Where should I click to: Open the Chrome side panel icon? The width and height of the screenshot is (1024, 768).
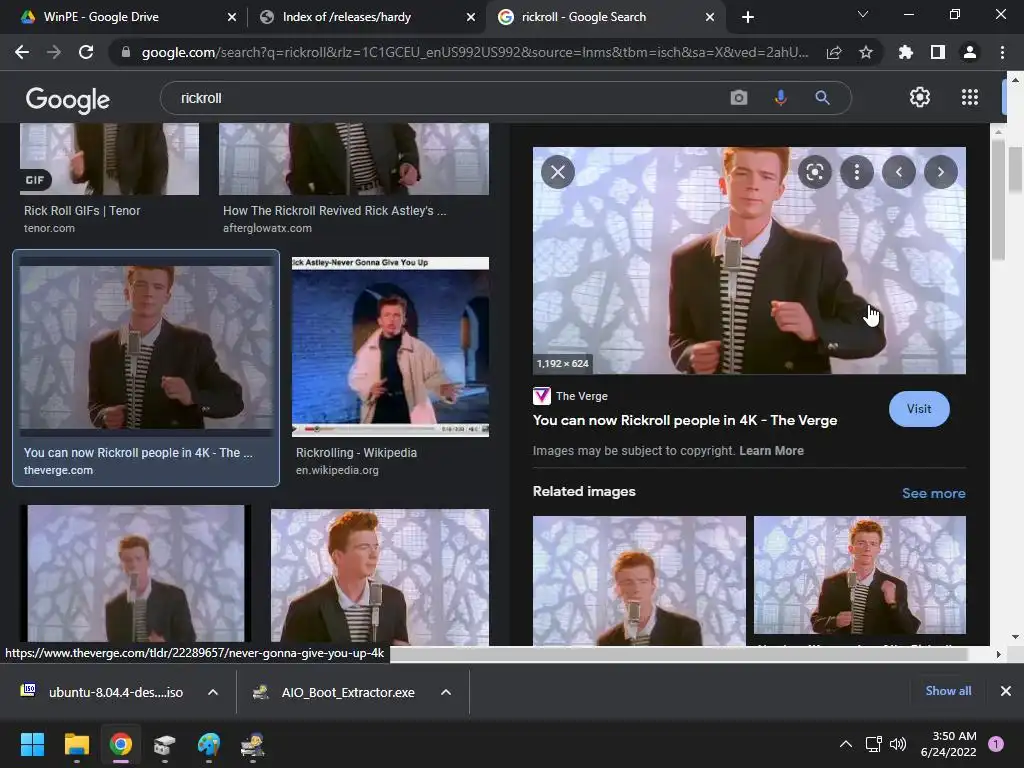click(x=938, y=52)
